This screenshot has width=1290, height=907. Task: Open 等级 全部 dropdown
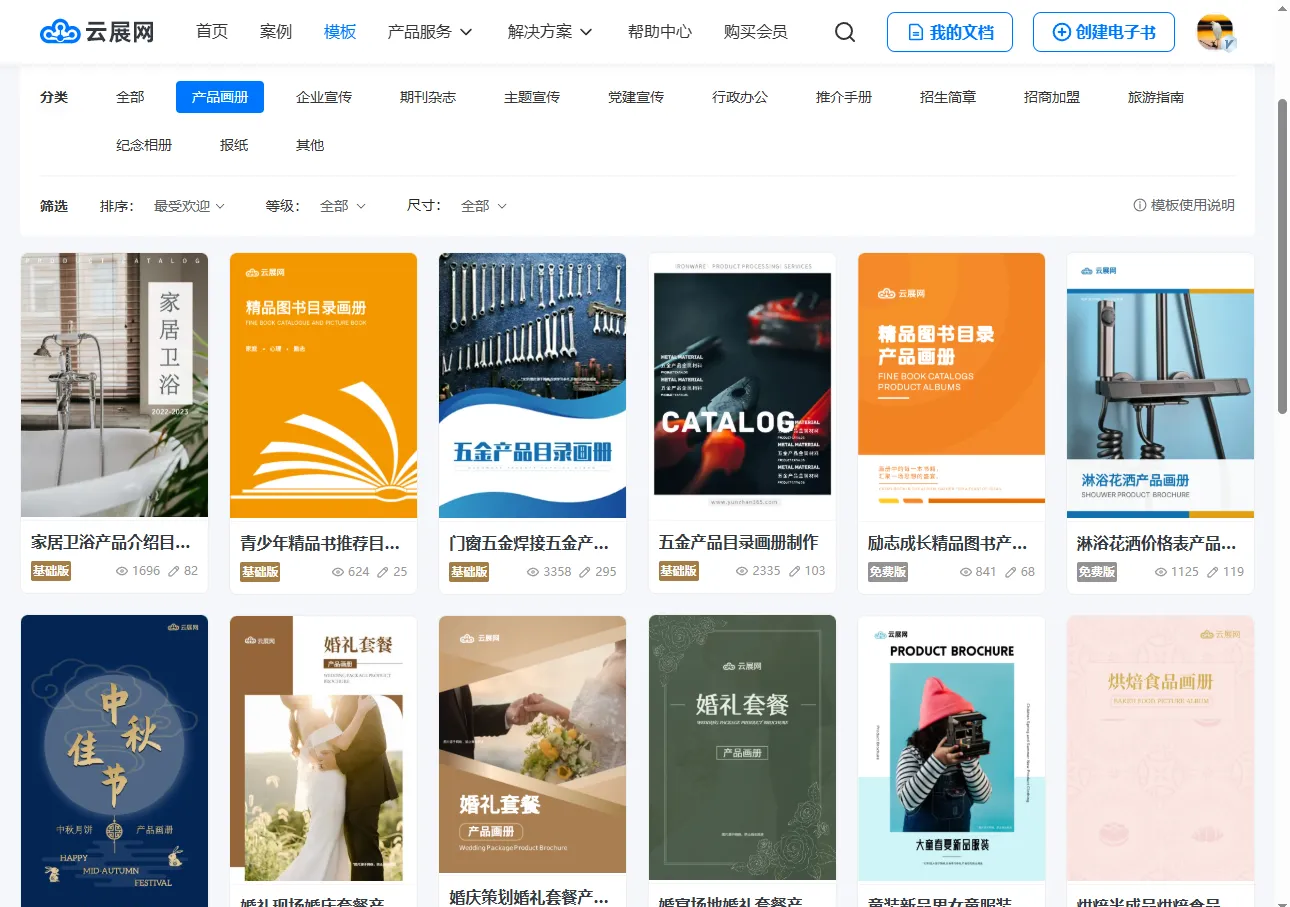pyautogui.click(x=343, y=206)
